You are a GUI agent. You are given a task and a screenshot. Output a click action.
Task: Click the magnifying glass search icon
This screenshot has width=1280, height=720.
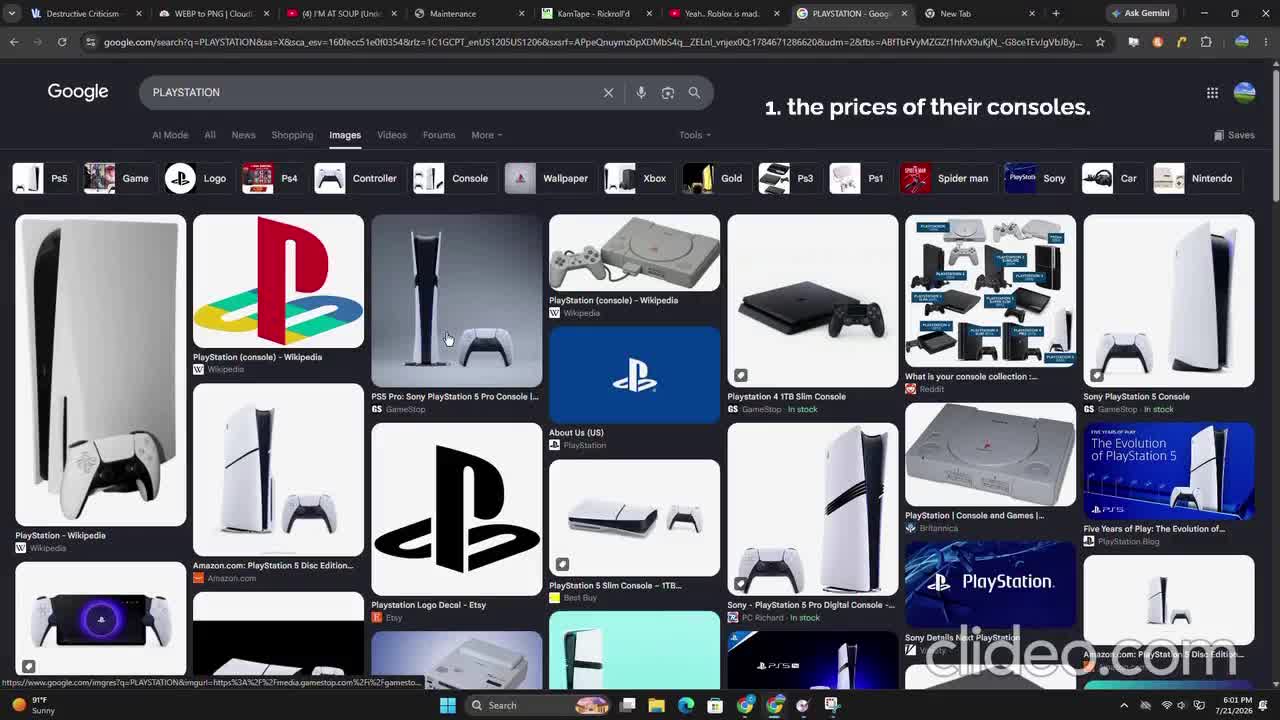pyautogui.click(x=694, y=92)
